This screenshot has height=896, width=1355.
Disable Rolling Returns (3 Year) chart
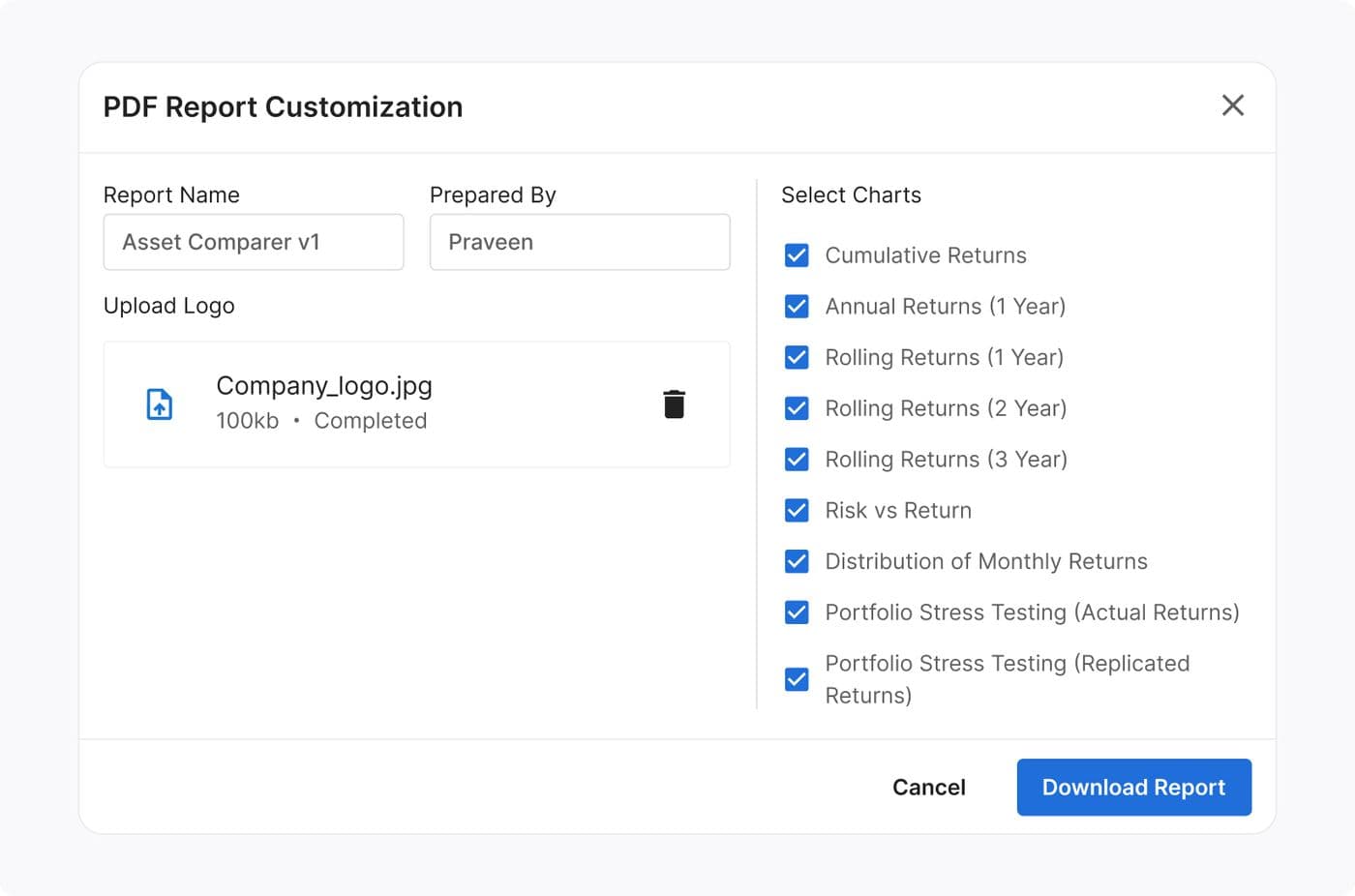pos(797,460)
